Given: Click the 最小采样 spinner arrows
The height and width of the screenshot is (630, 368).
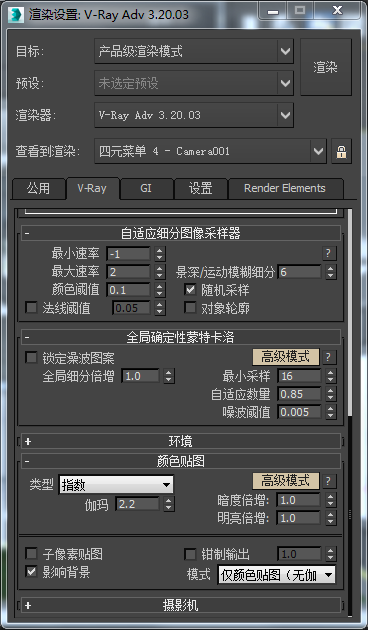Looking at the screenshot, I should click(x=331, y=376).
